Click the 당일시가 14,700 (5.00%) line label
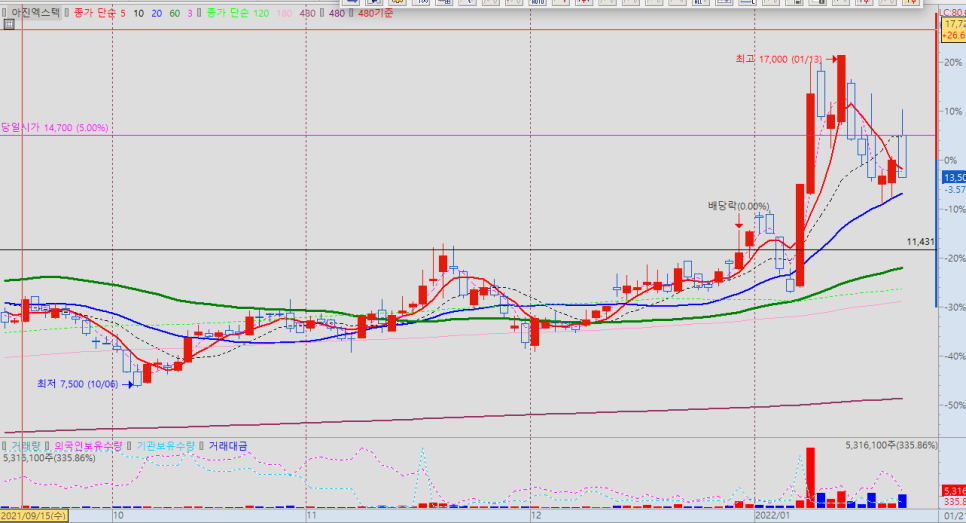 (54, 128)
